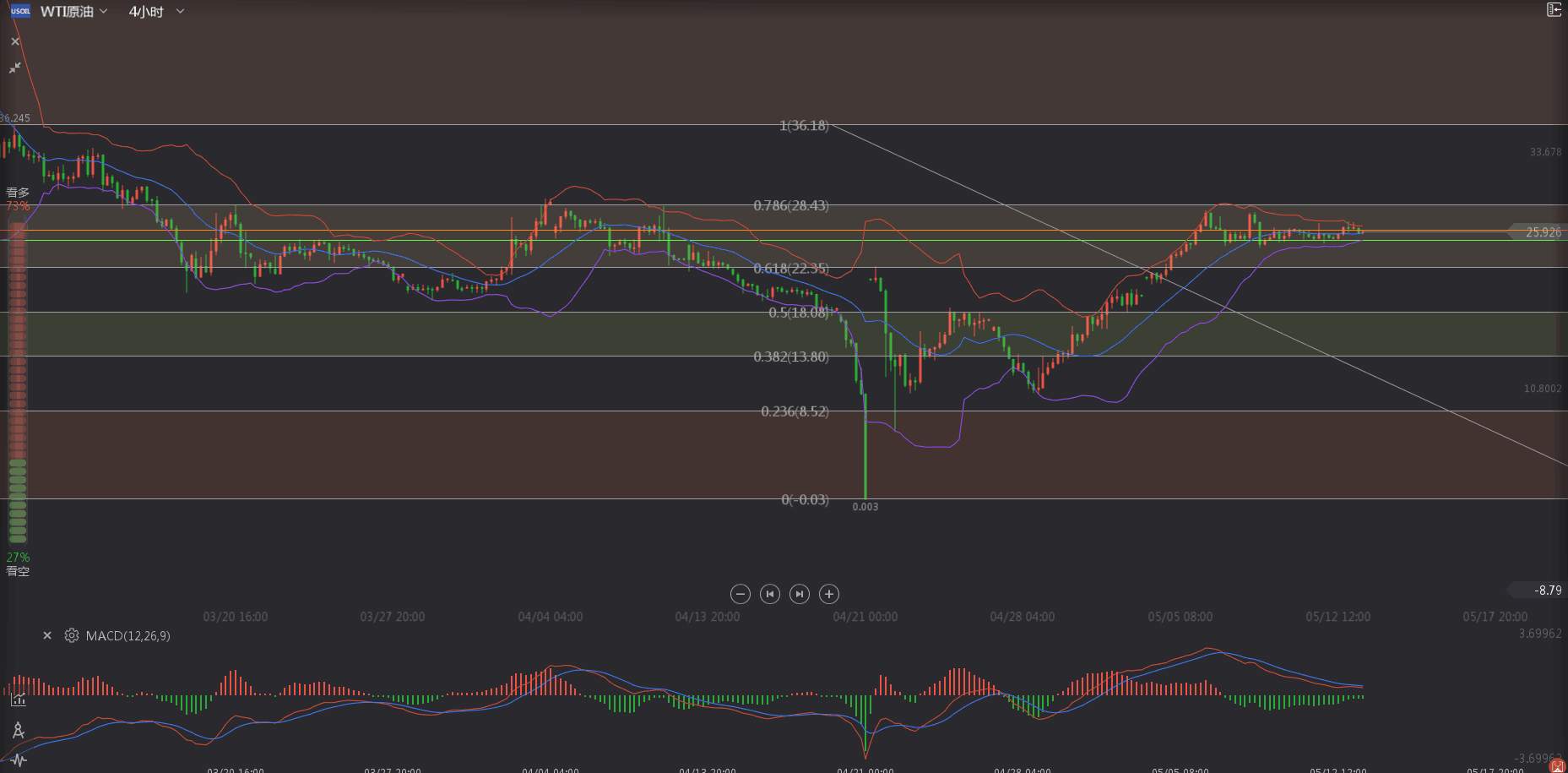Close the chart with the top-left X icon
The image size is (1568, 773).
pos(14,41)
